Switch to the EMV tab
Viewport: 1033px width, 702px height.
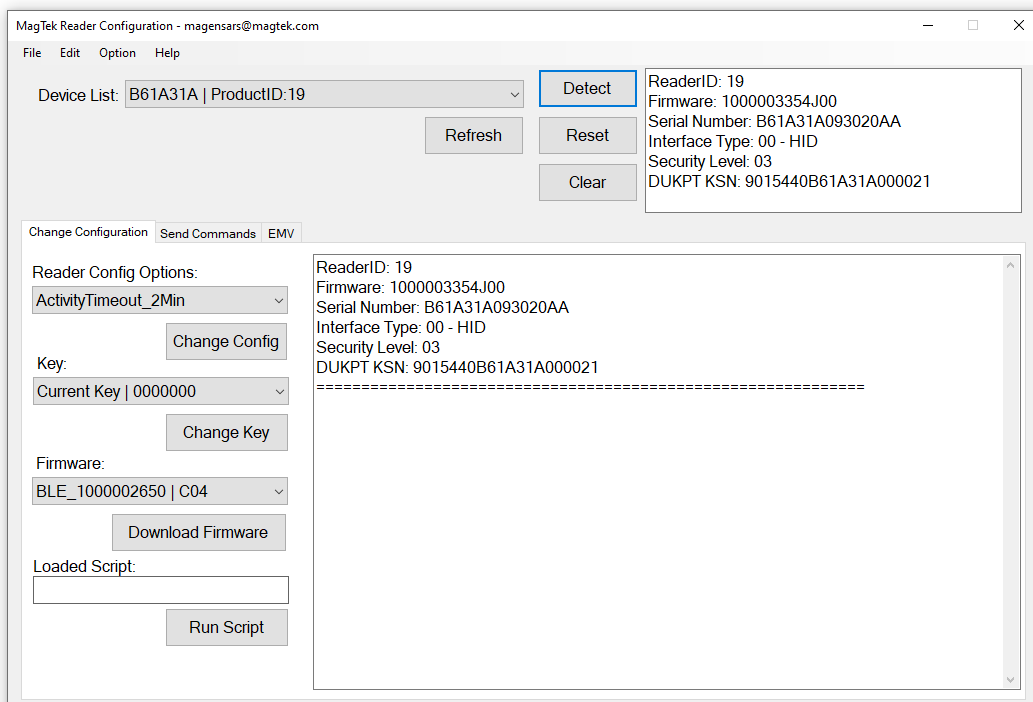281,233
